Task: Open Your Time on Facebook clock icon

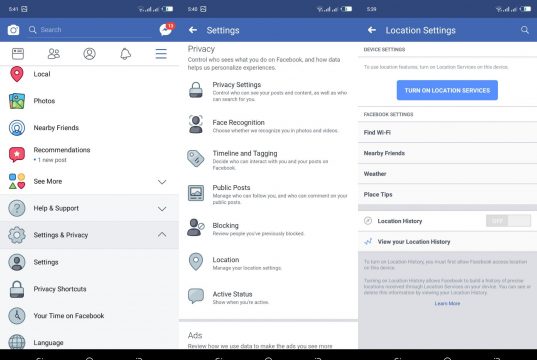Action: pos(17,316)
